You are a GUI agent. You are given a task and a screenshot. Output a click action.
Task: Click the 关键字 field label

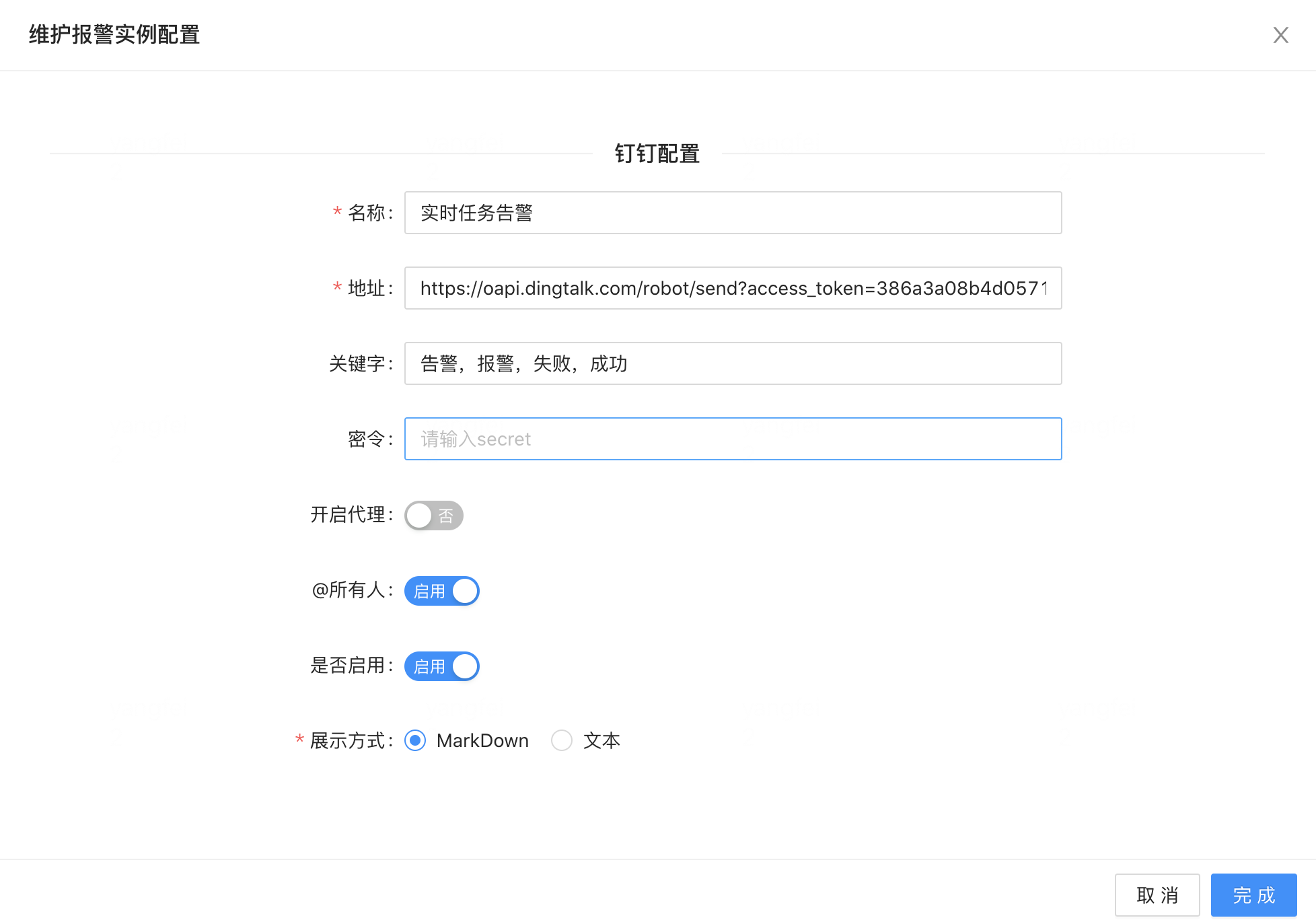(361, 363)
